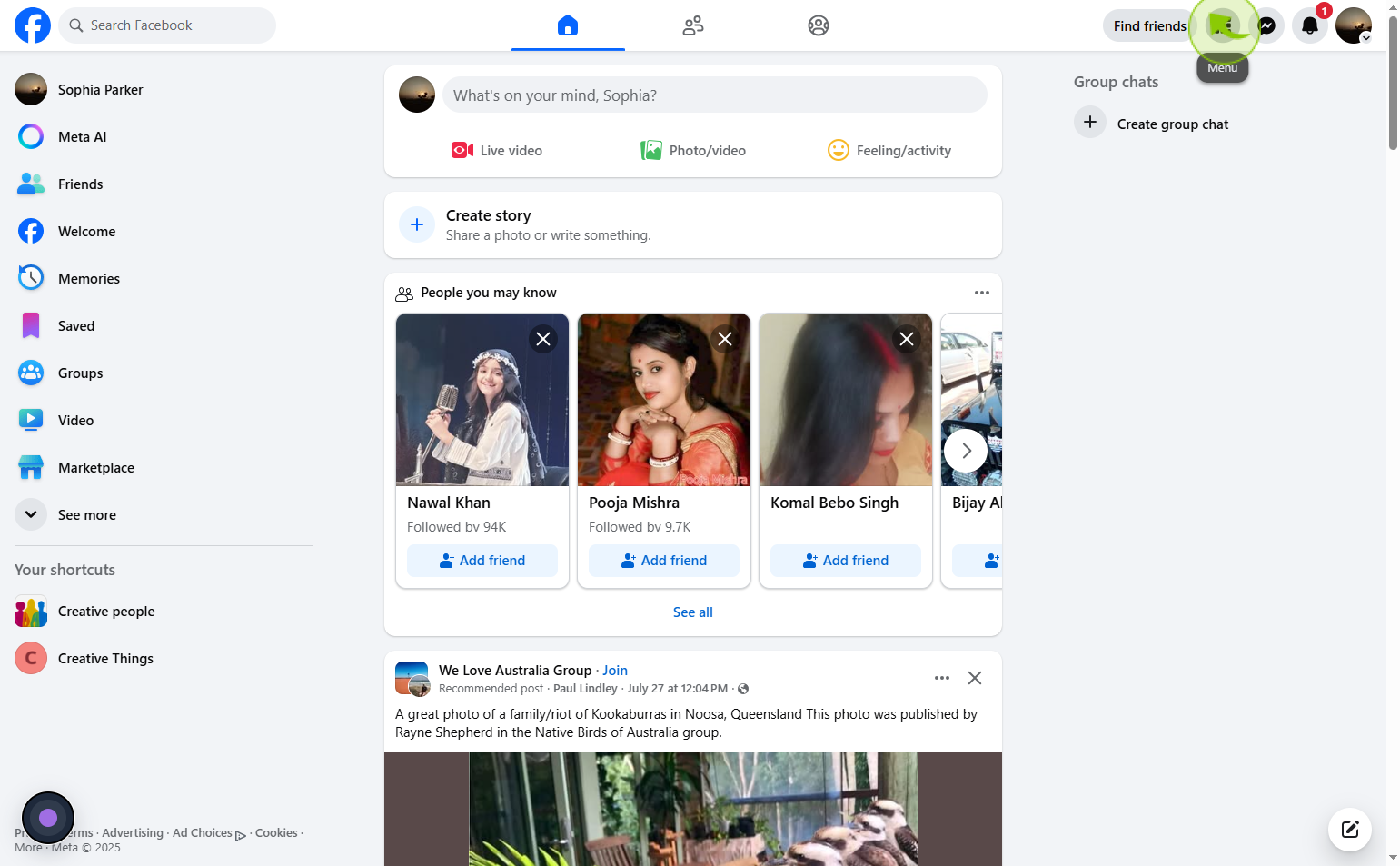Open Video in the left sidebar
This screenshot has width=1400, height=866.
[164, 420]
